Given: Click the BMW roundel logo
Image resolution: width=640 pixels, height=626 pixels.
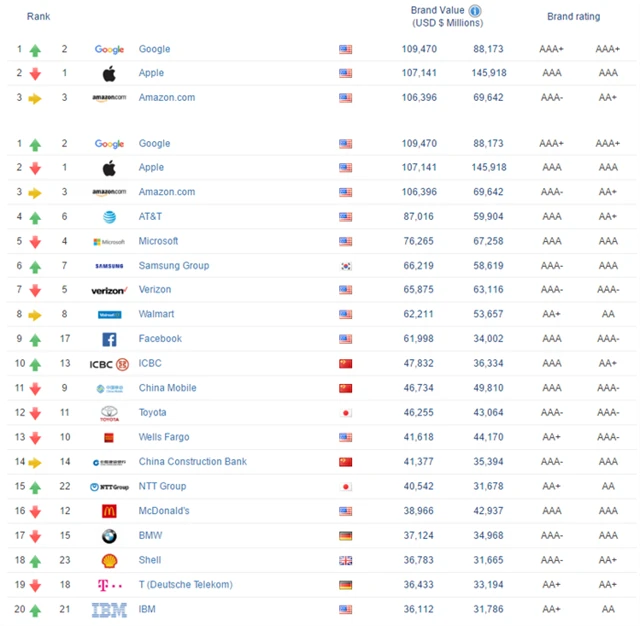Looking at the screenshot, I should click(x=109, y=536).
